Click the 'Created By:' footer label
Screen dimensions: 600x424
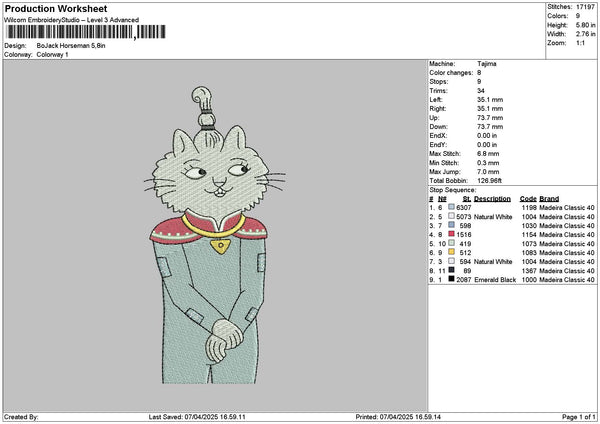point(21,417)
